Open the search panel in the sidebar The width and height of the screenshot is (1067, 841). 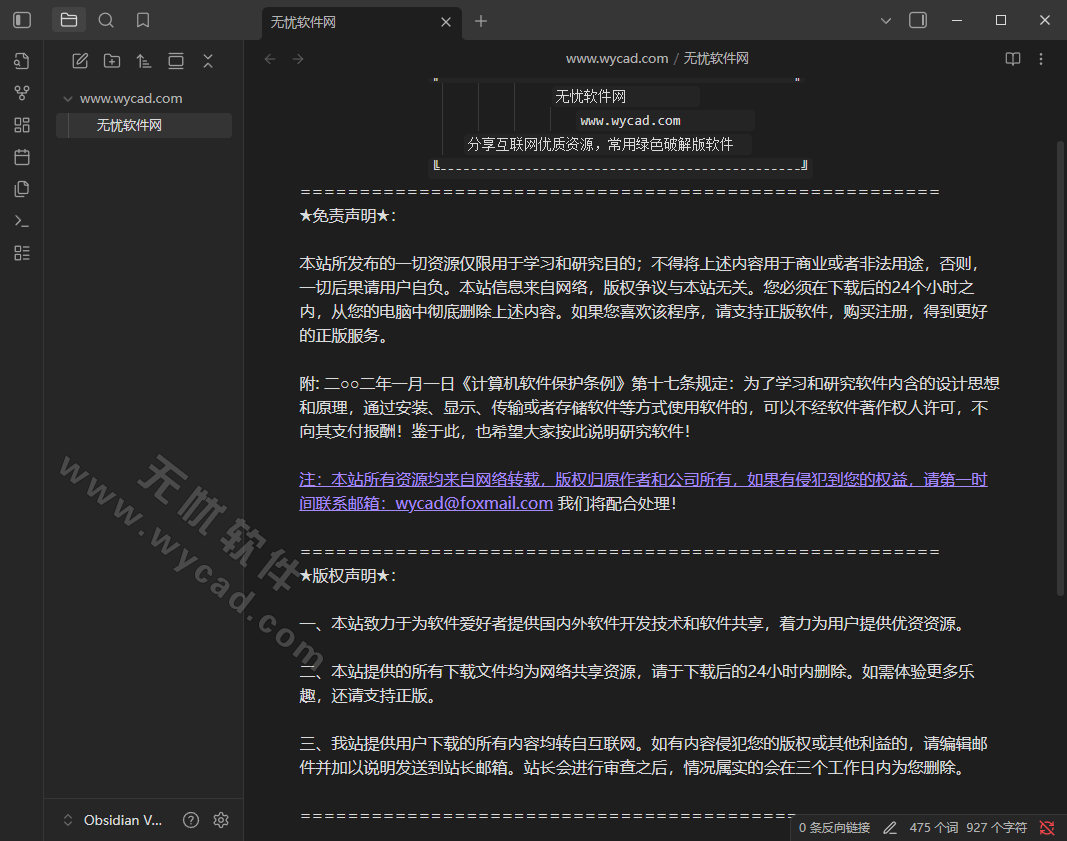106,19
